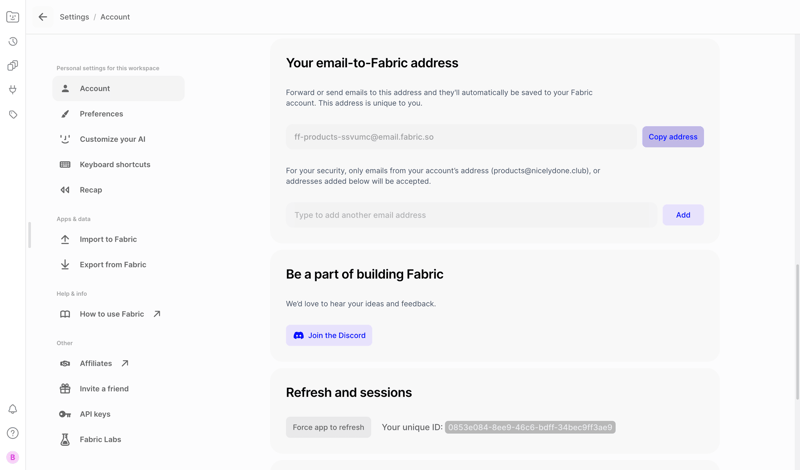800x470 pixels.
Task: Join the Discord server
Action: [x=329, y=335]
